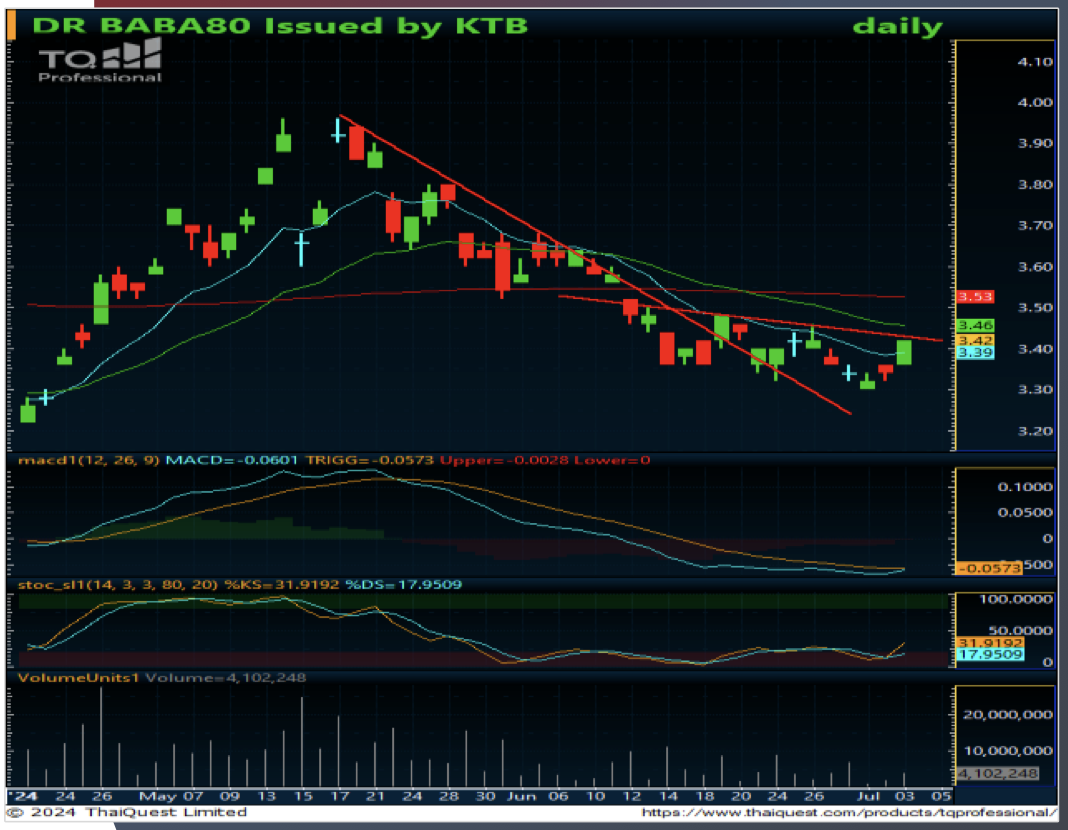
Task: Select the cyan 3.39 price tag
Action: click(x=975, y=353)
